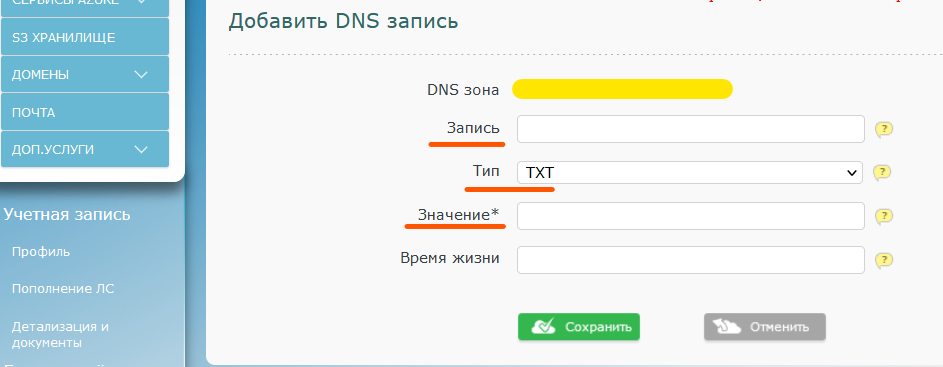Focus the Время жизни input field

691,260
